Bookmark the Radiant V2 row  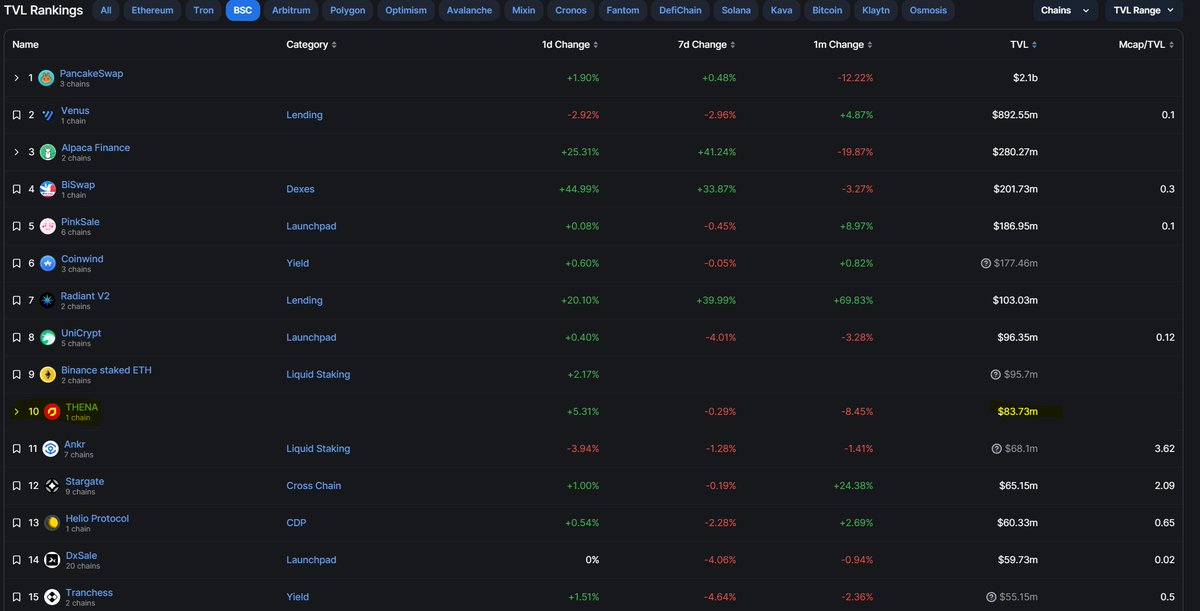tap(16, 300)
